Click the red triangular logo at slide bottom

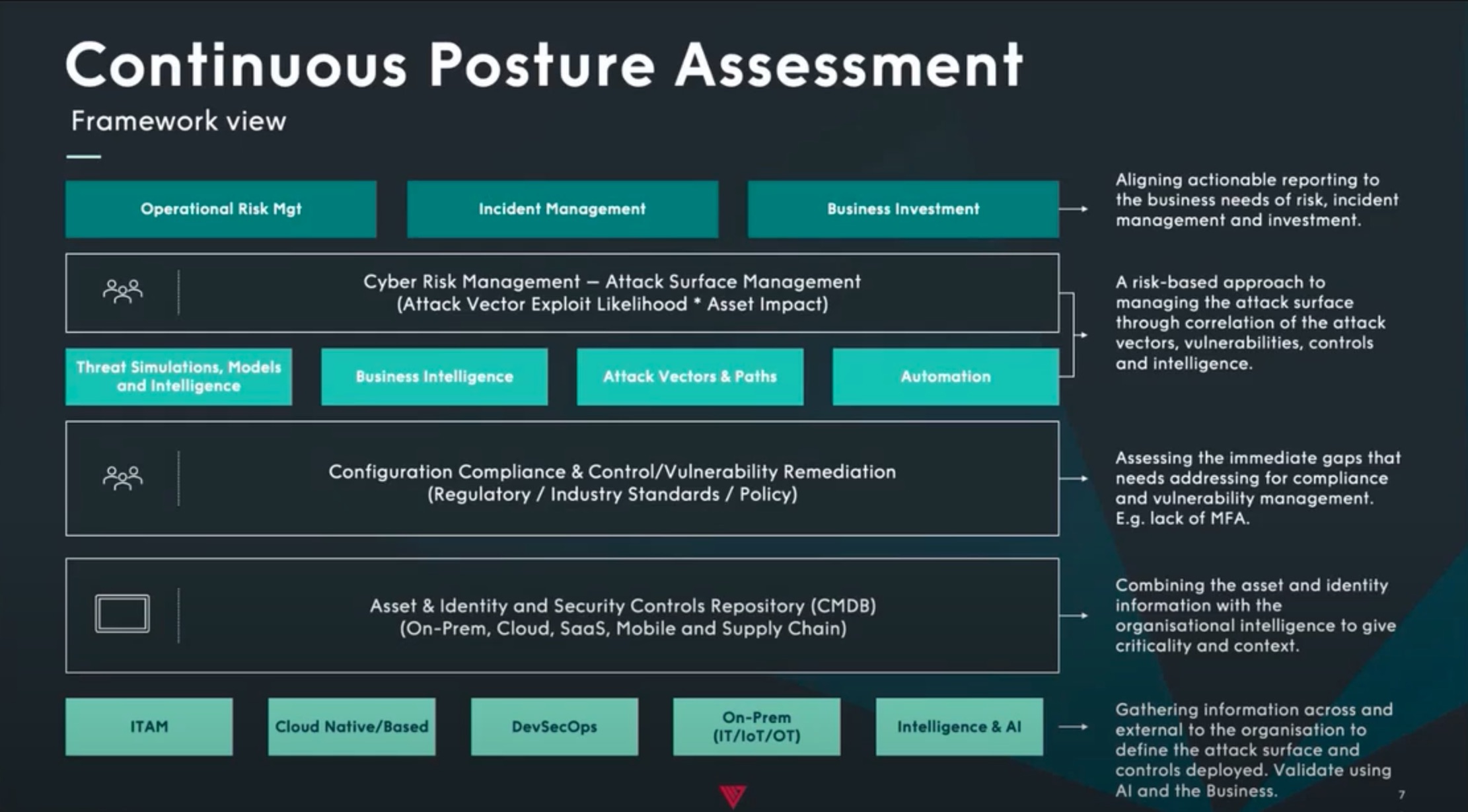pos(733,796)
